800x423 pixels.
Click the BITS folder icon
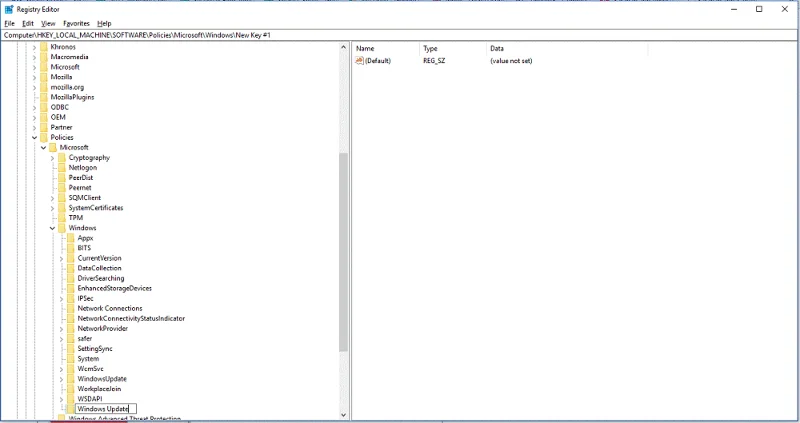pyautogui.click(x=71, y=248)
